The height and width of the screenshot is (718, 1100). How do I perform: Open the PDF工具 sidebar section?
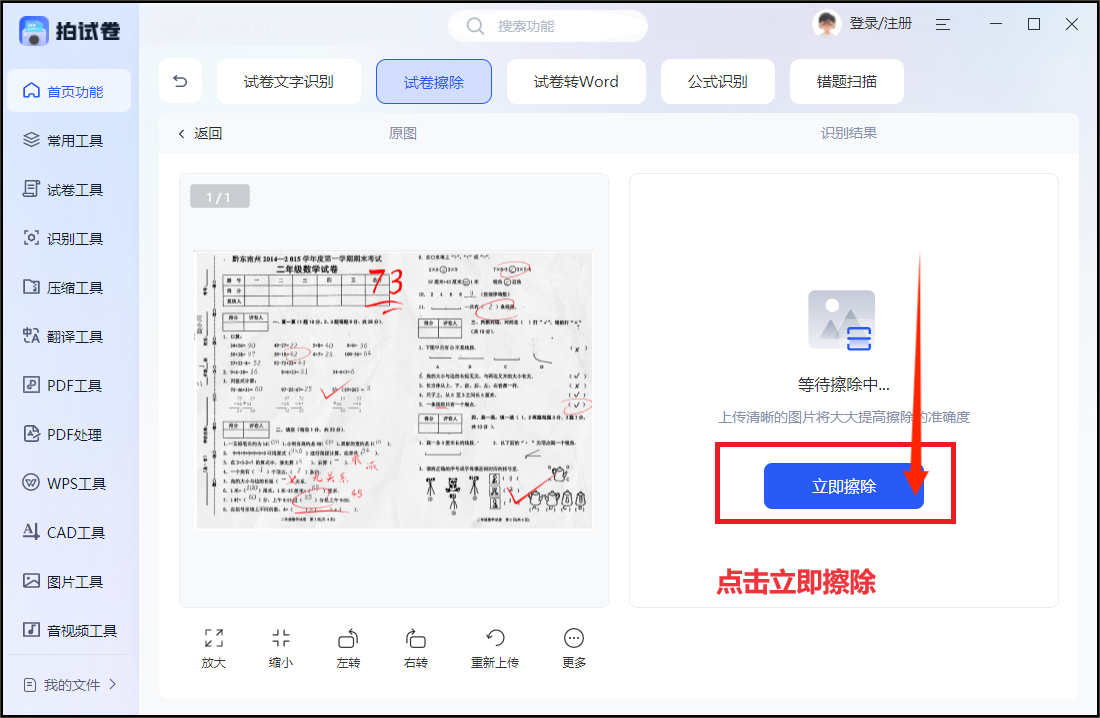tap(69, 385)
